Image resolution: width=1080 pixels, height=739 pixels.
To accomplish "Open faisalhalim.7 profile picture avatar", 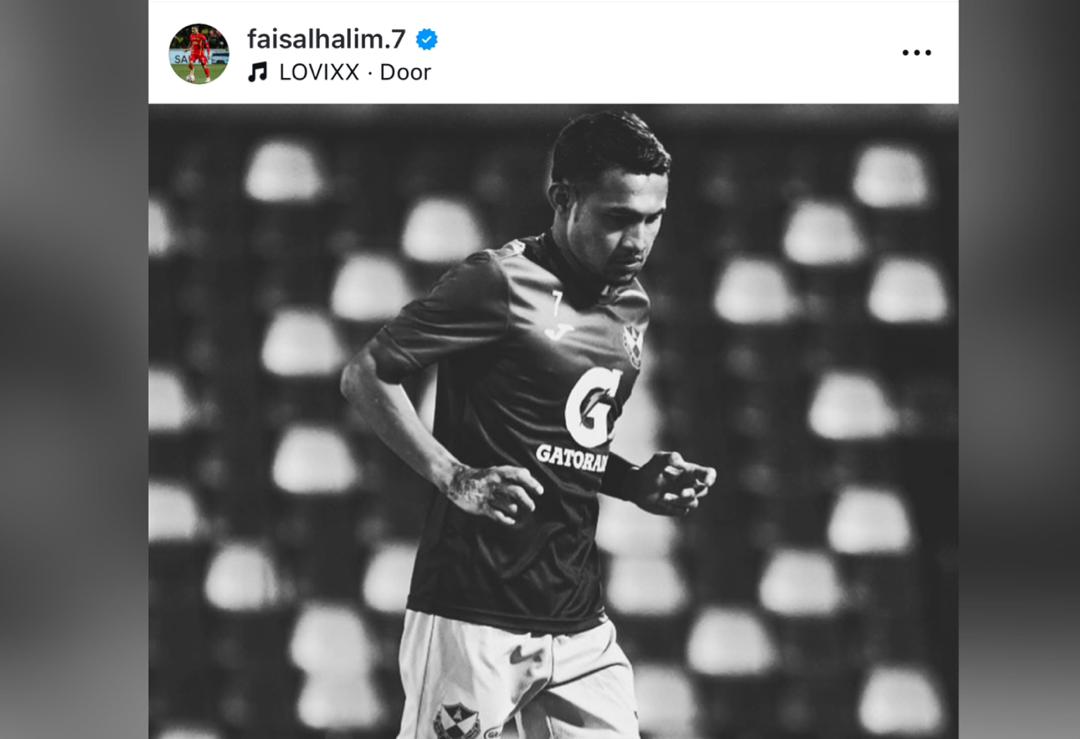I will pos(199,54).
